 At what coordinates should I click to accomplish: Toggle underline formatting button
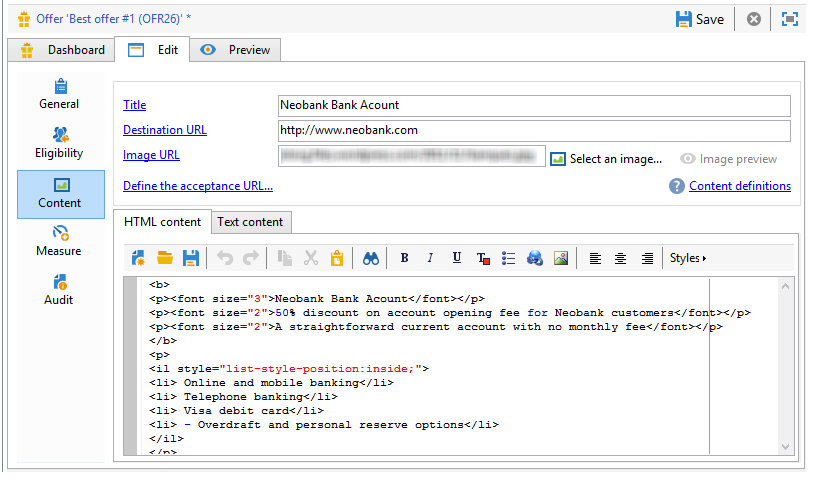tap(457, 258)
